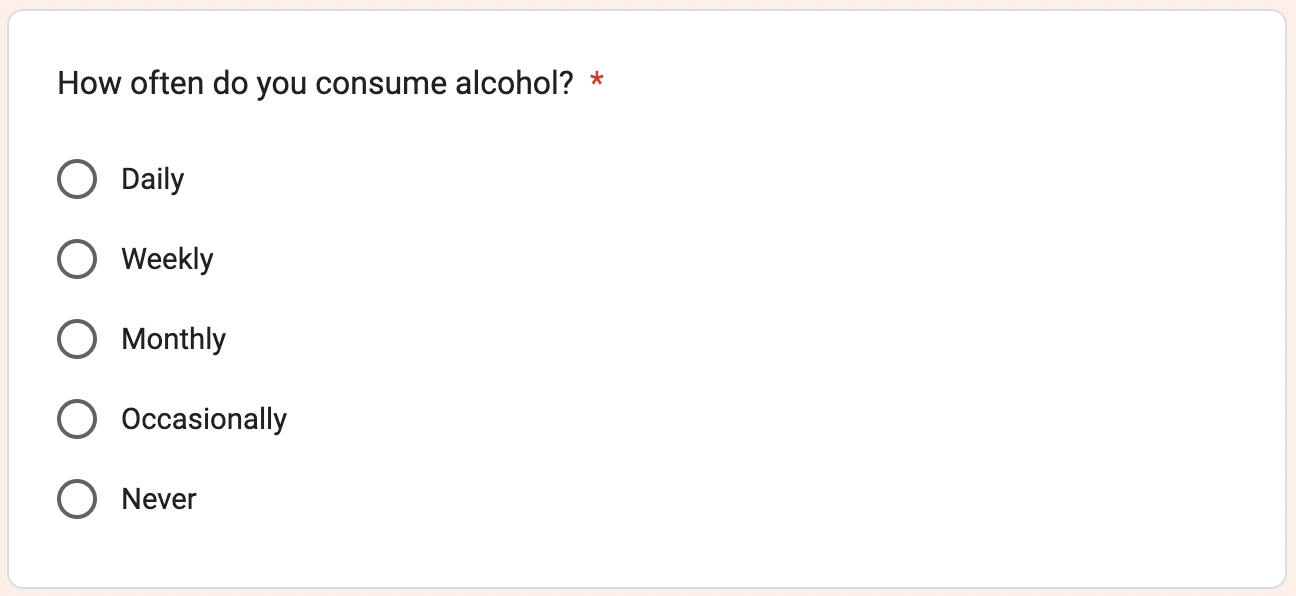Click the 'Monthly' option label text
This screenshot has height=596, width=1296.
click(x=173, y=340)
